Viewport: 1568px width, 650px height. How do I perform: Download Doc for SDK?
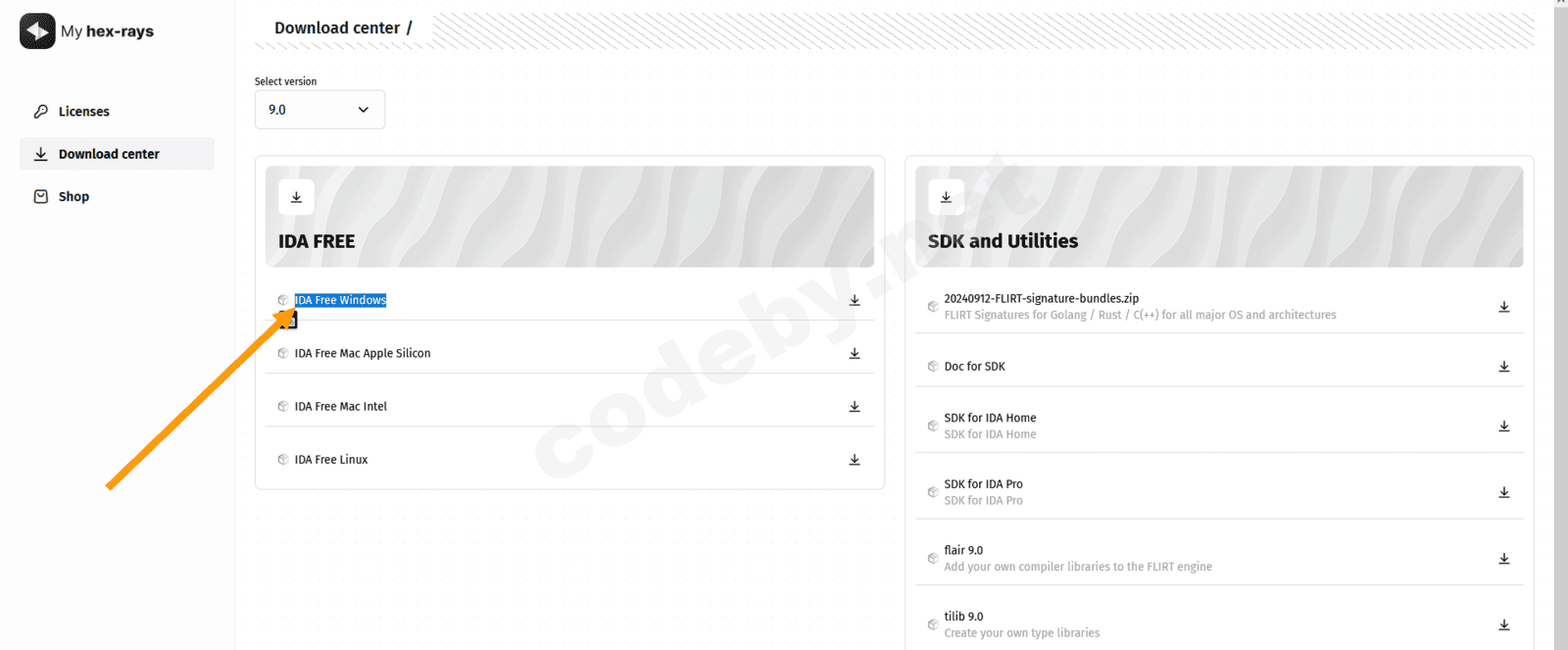click(x=1504, y=367)
